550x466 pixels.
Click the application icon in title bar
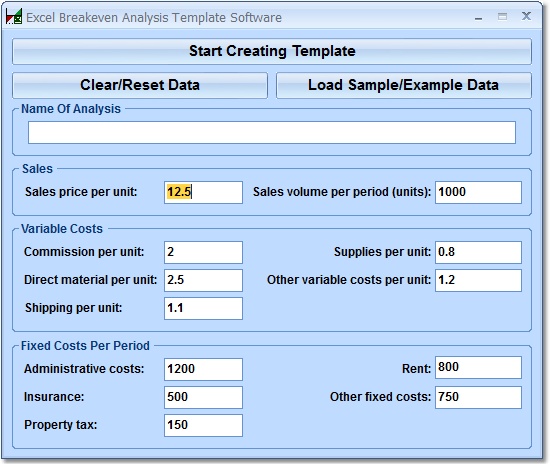(14, 16)
